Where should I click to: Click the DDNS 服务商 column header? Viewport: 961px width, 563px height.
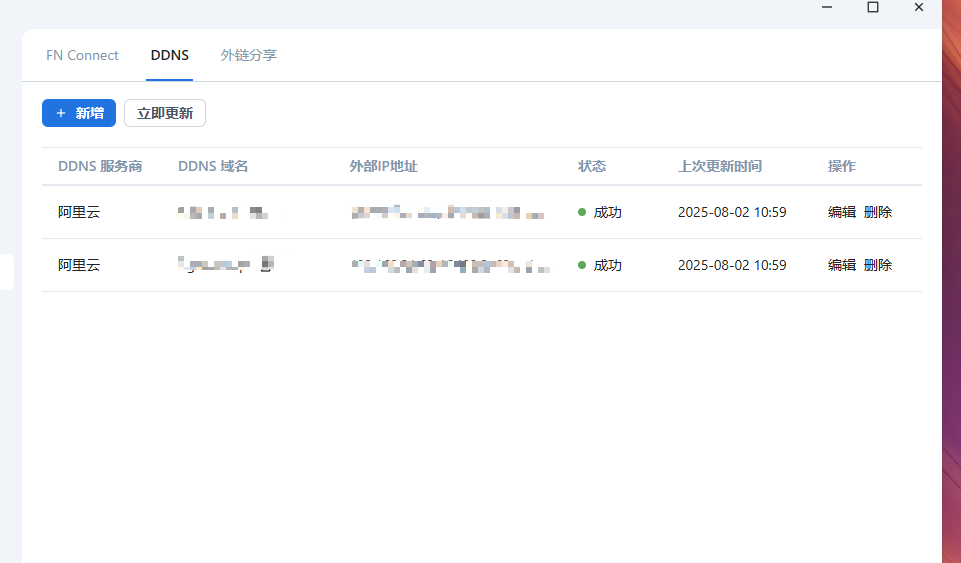pyautogui.click(x=100, y=166)
